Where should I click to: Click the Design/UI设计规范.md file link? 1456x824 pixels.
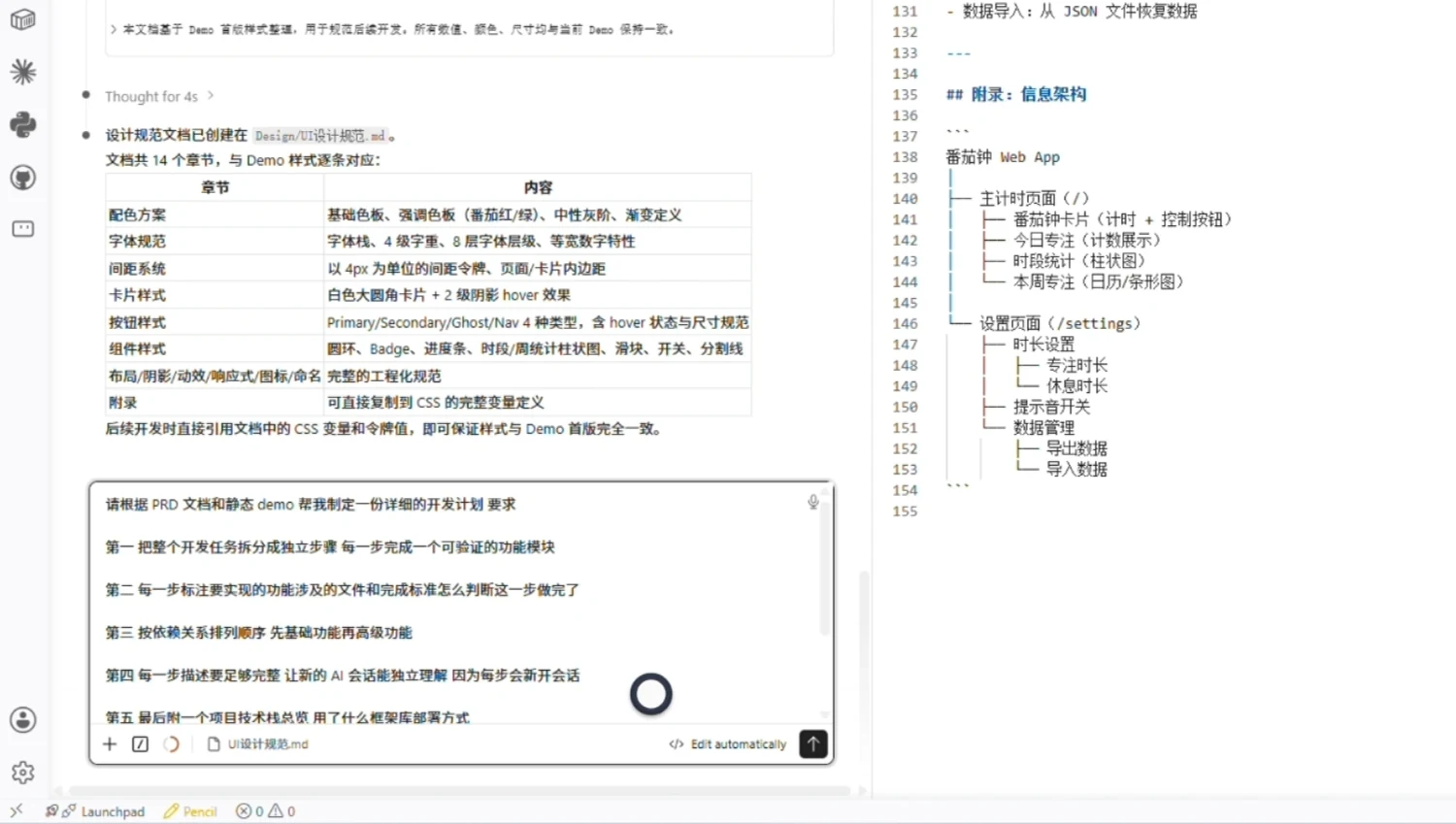pyautogui.click(x=320, y=136)
